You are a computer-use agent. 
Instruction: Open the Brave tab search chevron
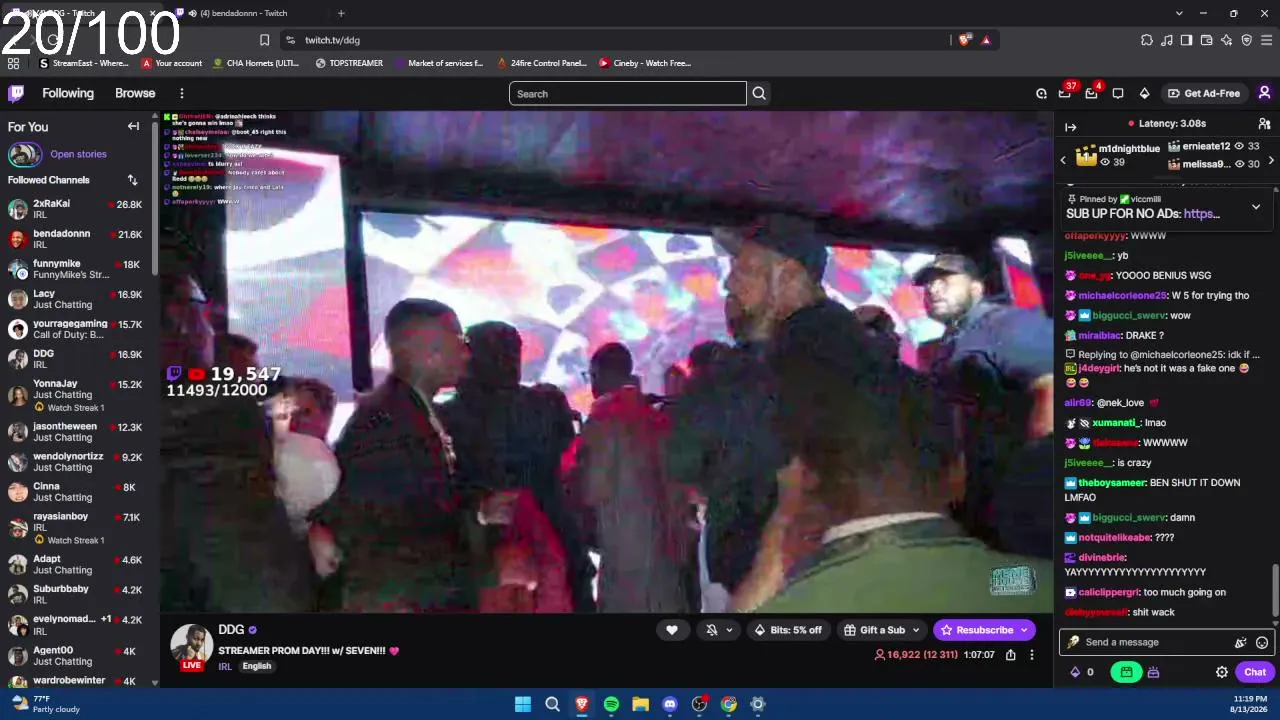pos(1179,13)
